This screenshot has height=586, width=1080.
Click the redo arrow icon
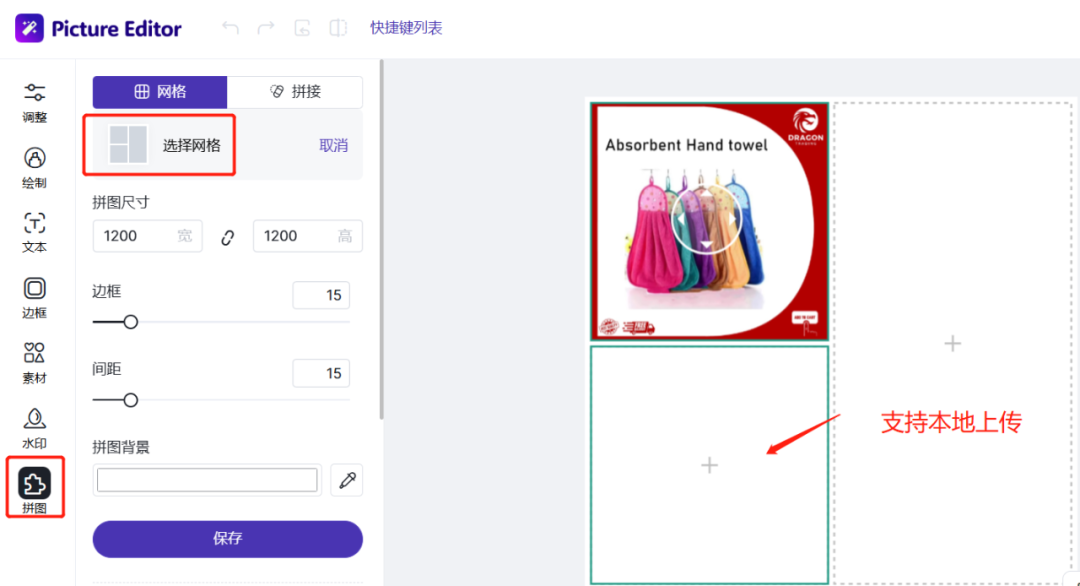click(266, 28)
